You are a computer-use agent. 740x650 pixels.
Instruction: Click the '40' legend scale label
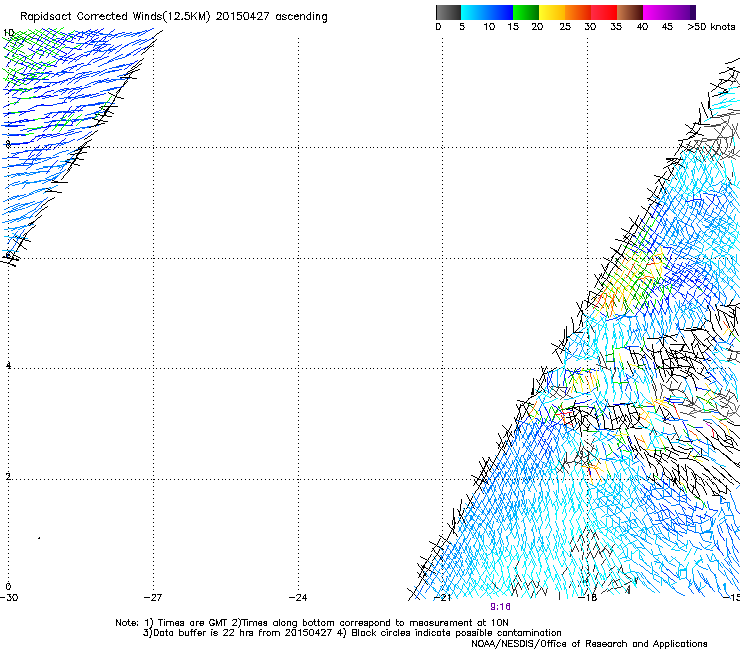click(642, 27)
